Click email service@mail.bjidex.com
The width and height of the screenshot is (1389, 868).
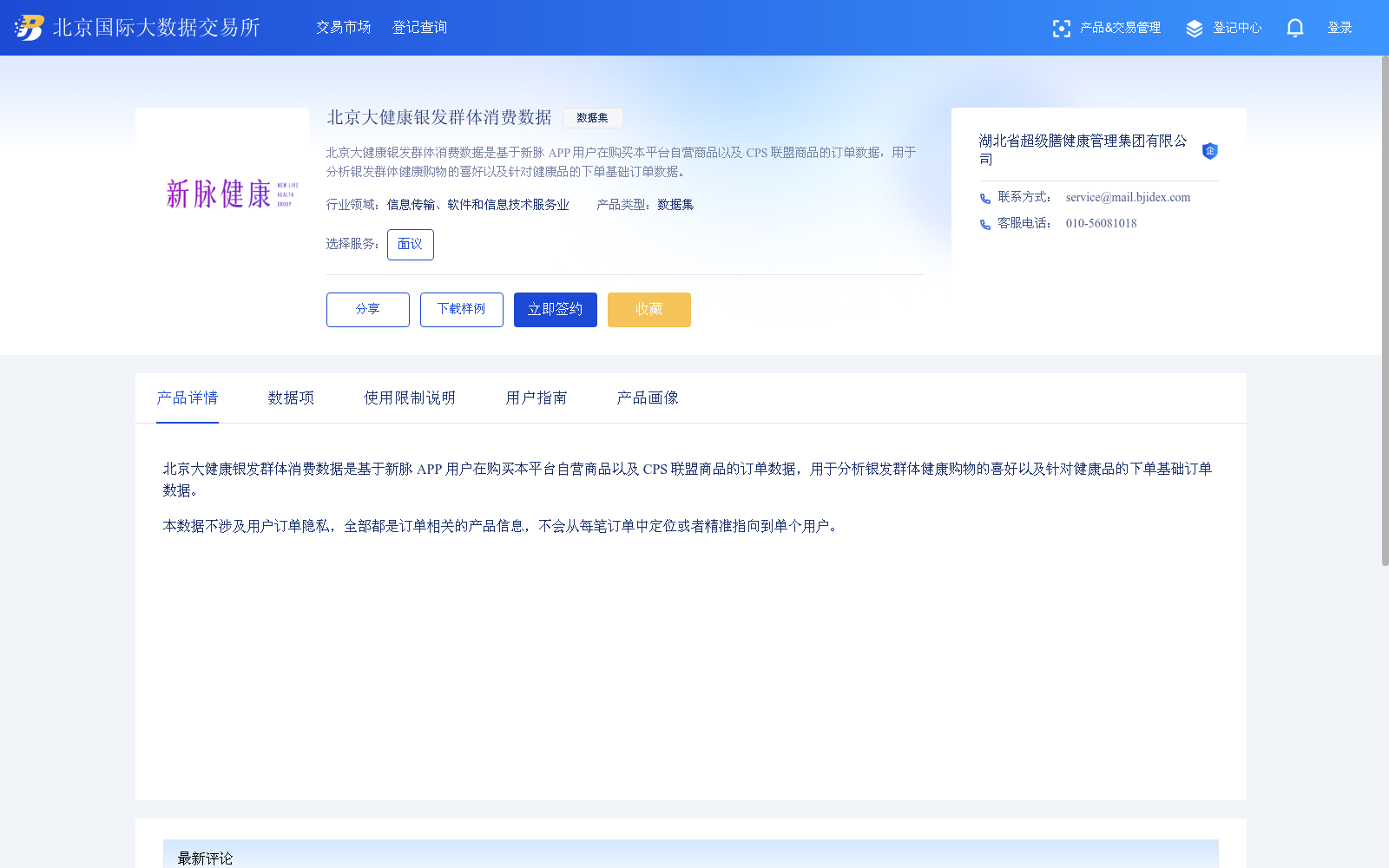coord(1129,198)
